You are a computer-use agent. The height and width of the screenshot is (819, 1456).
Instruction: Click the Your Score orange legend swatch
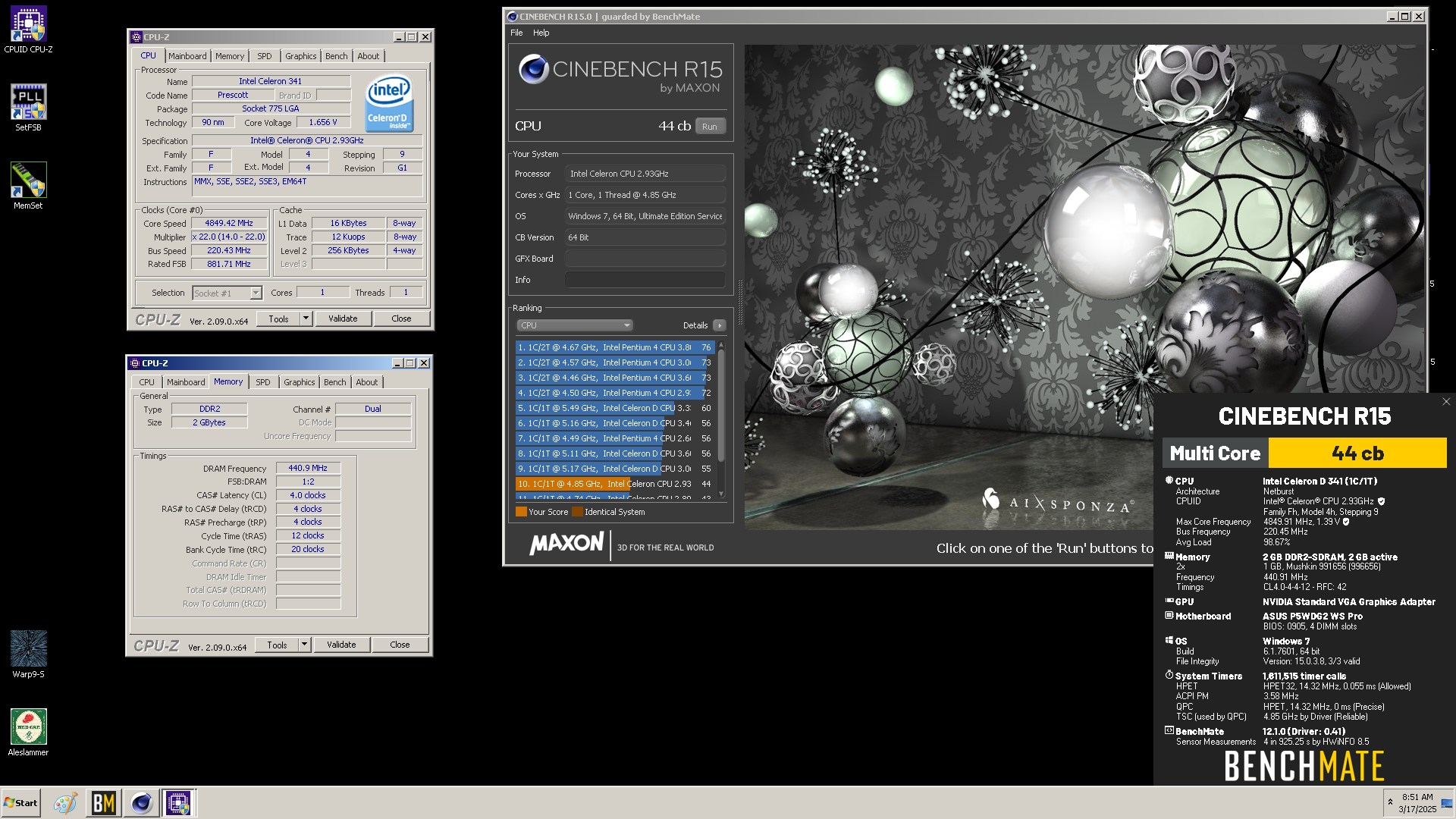tap(521, 512)
